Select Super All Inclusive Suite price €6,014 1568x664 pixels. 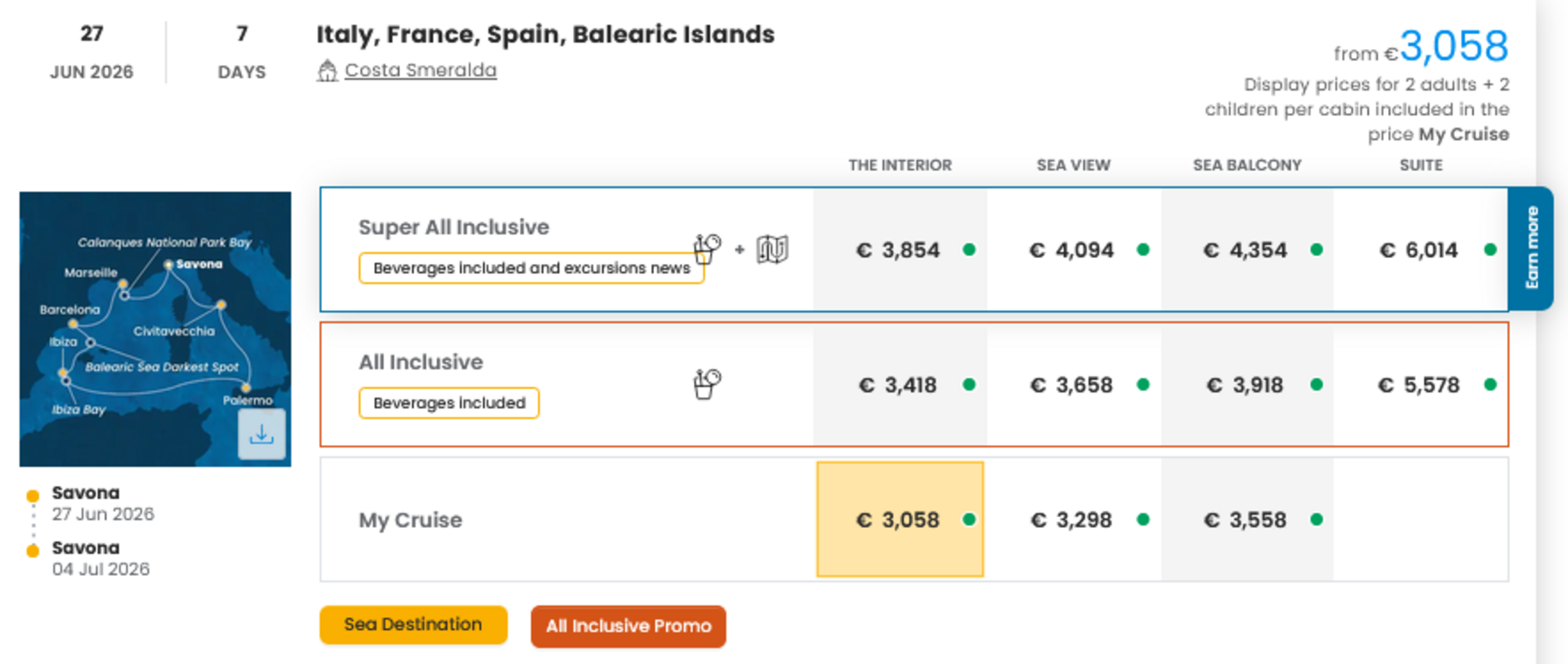pos(1419,250)
